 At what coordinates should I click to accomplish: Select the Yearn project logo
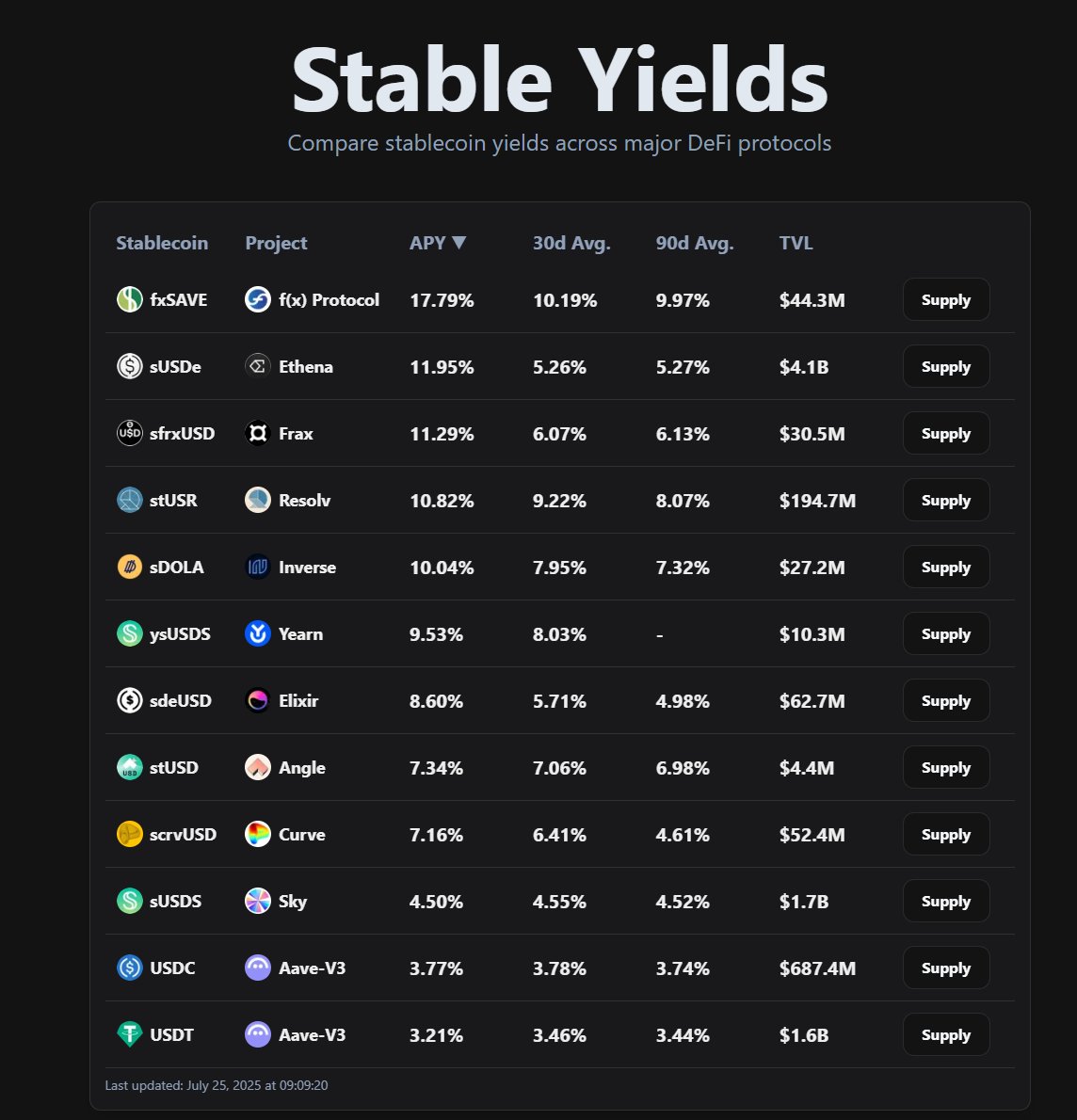pos(257,633)
